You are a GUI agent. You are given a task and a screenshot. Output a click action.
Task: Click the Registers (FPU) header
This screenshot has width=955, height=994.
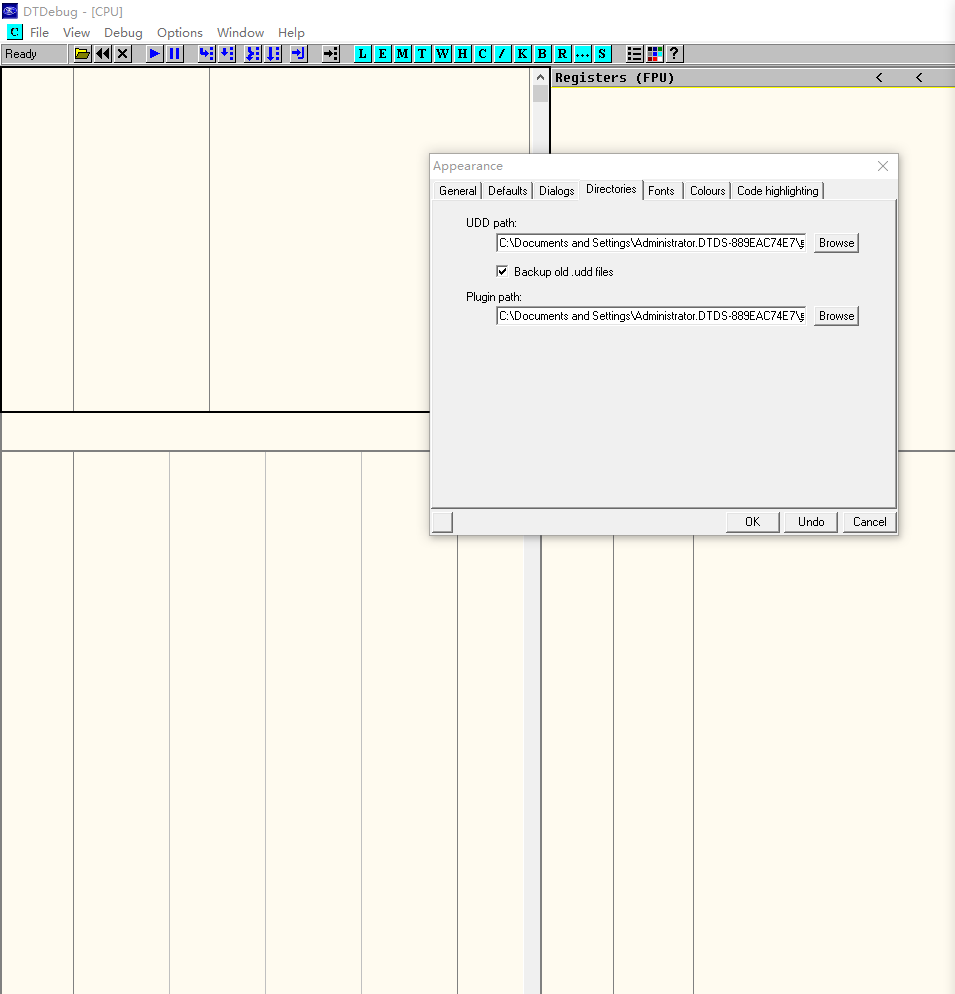tap(614, 77)
